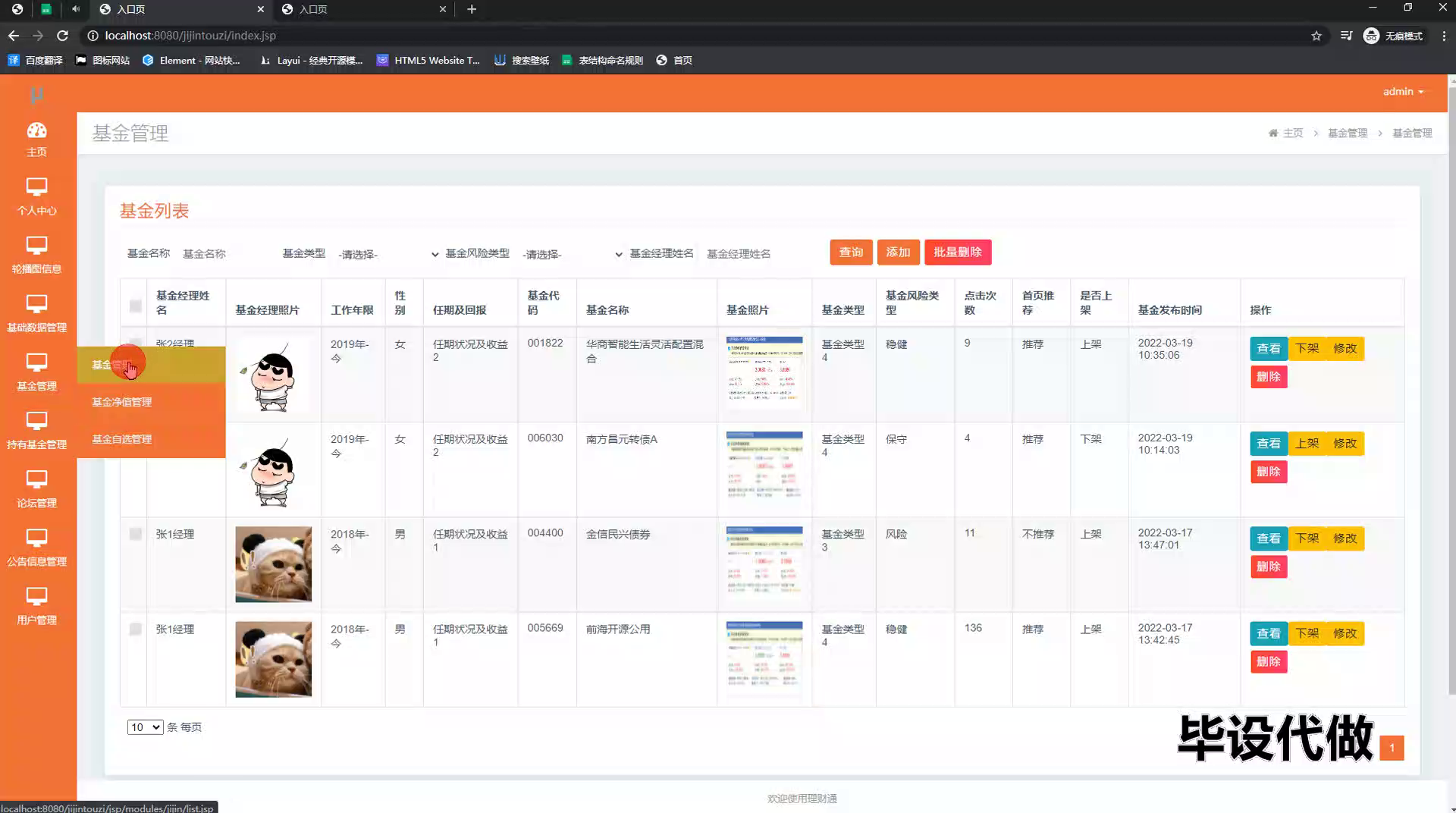Open 个人中心 monitor icon in sidebar
1456x813 pixels.
(x=36, y=187)
